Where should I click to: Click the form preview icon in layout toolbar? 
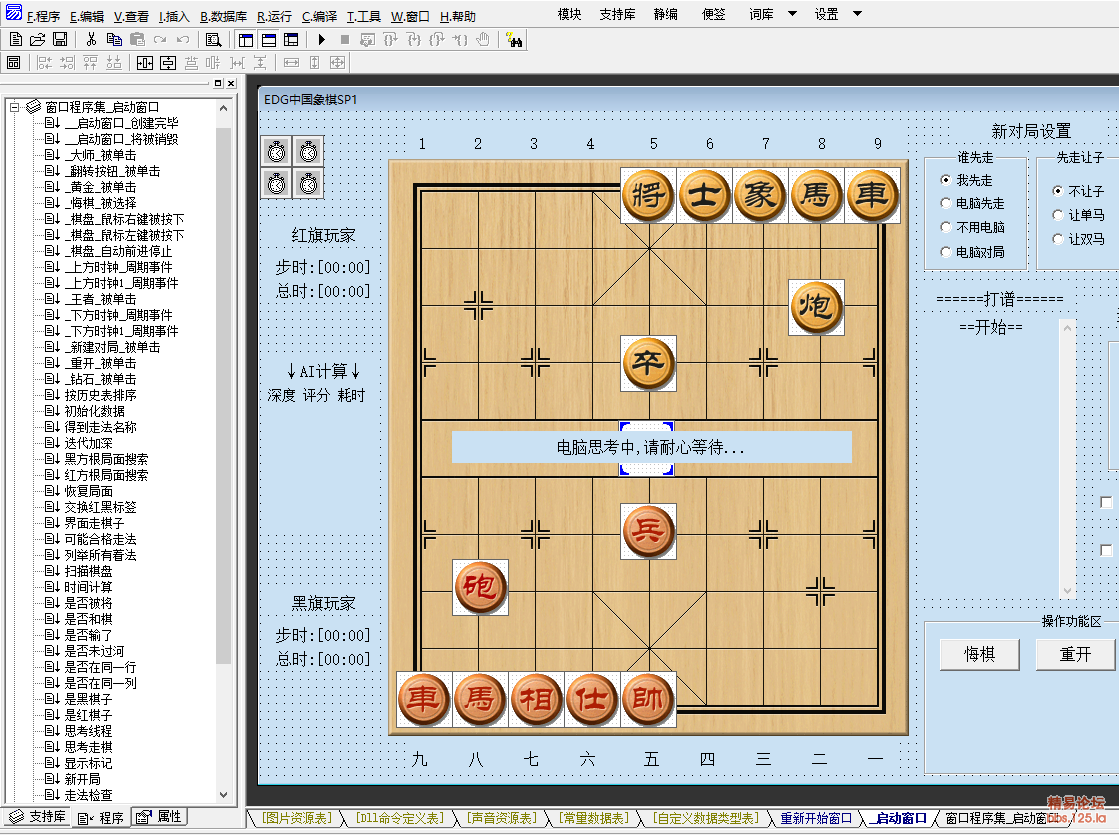click(x=14, y=63)
